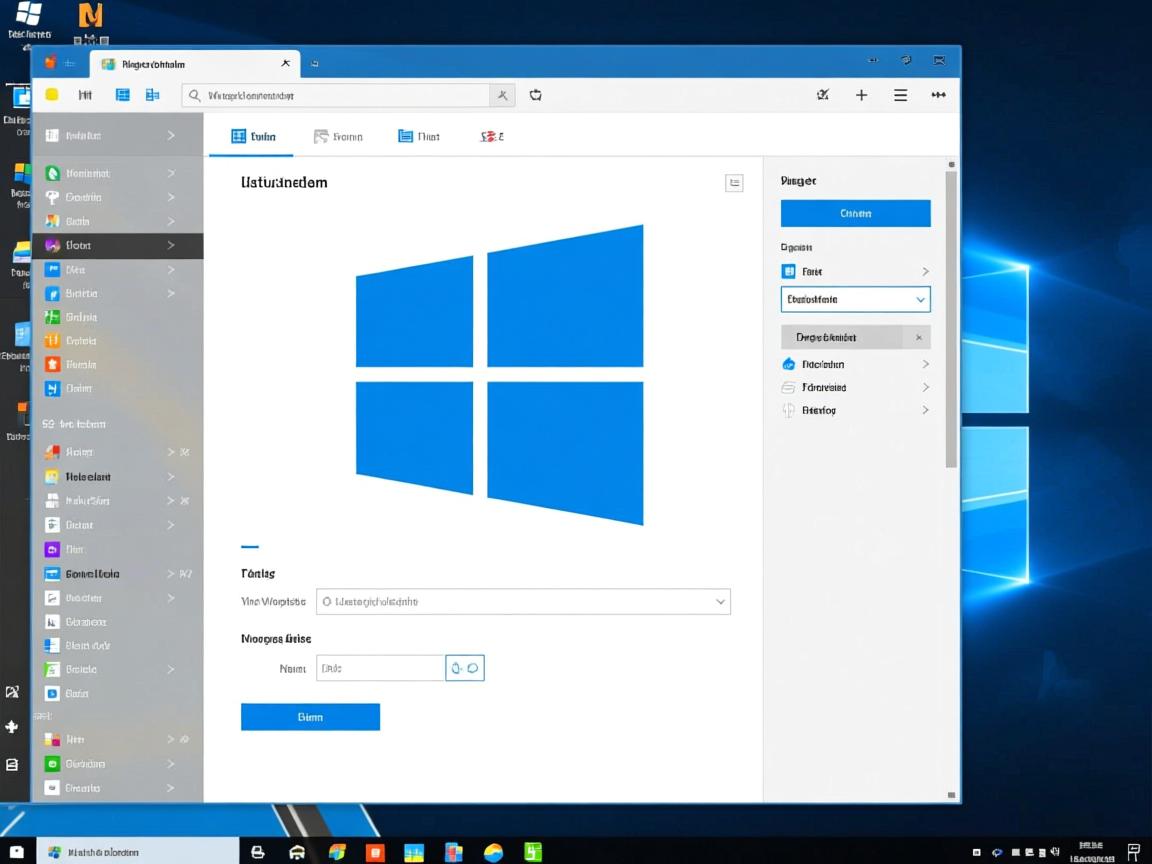The width and height of the screenshot is (1152, 864).
Task: Open the dropdown box below Font
Action: click(x=855, y=299)
